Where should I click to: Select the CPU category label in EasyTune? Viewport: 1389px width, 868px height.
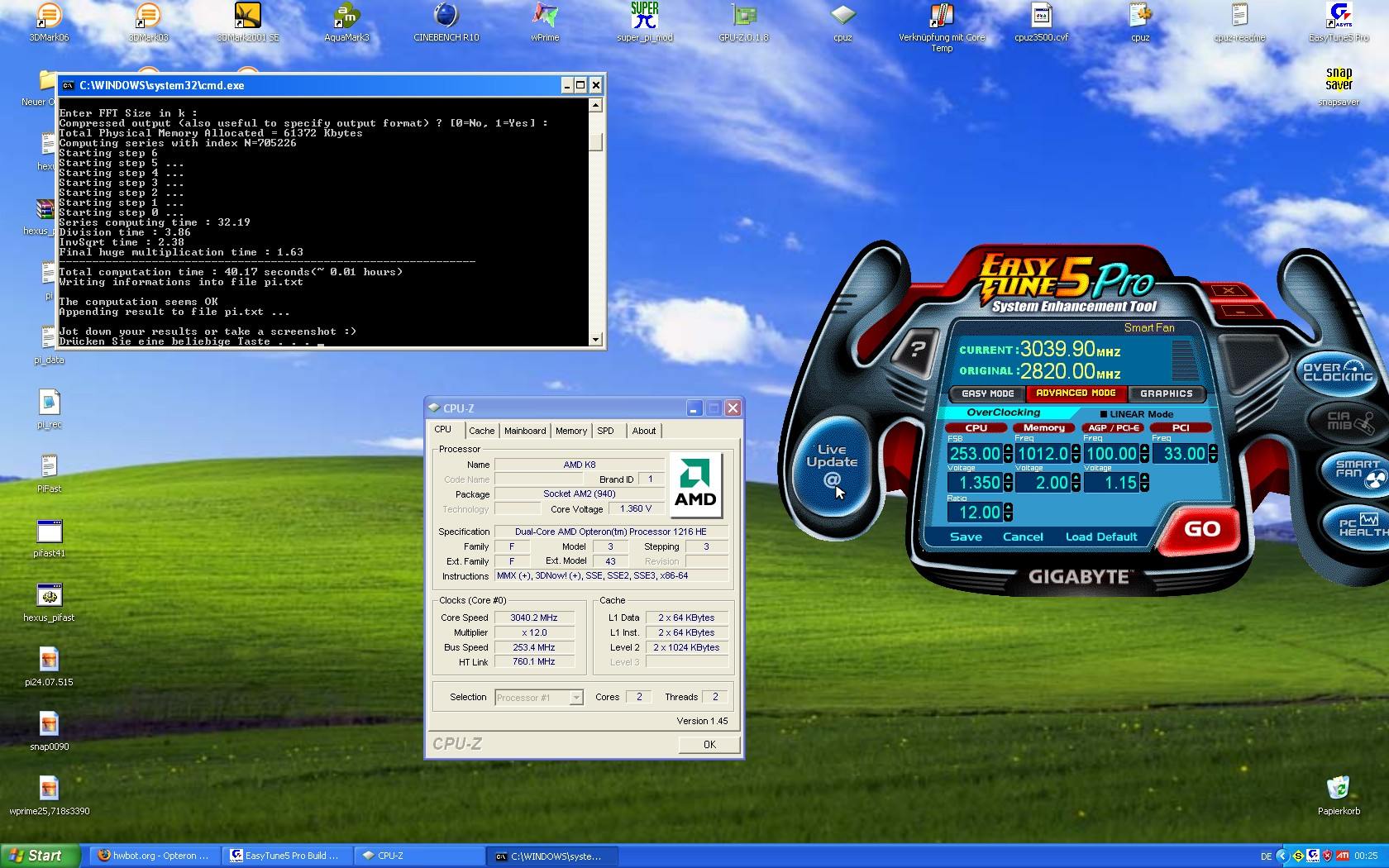[976, 427]
